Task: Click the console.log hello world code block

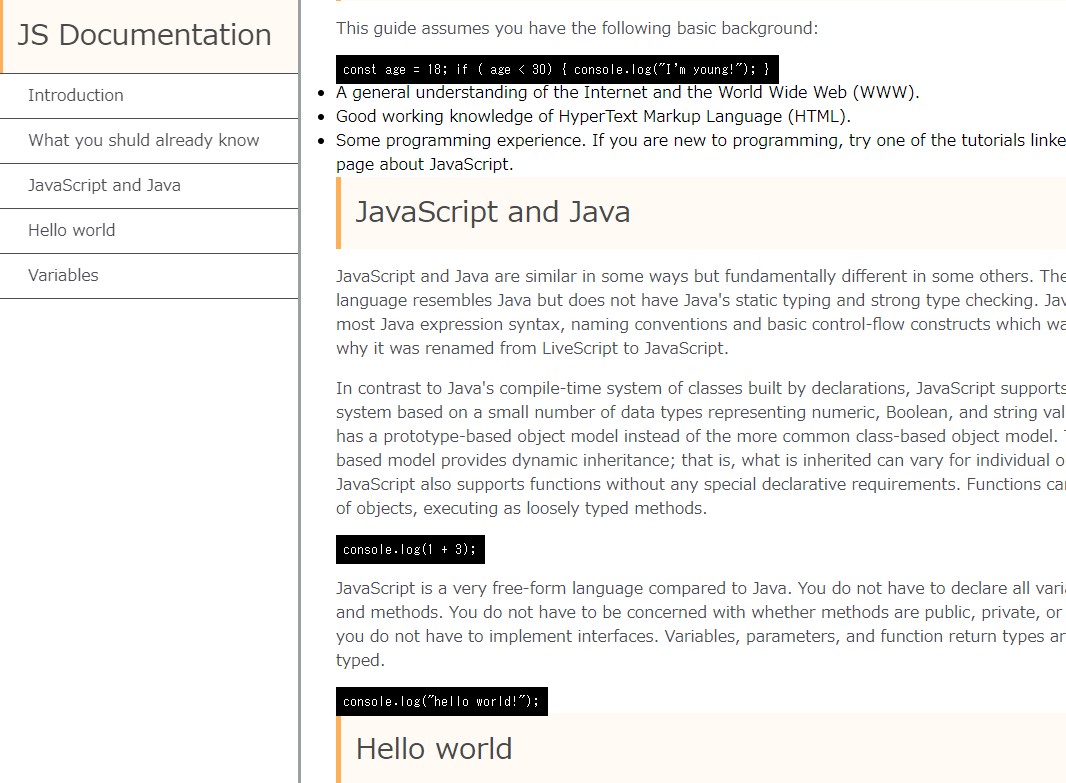Action: point(441,701)
